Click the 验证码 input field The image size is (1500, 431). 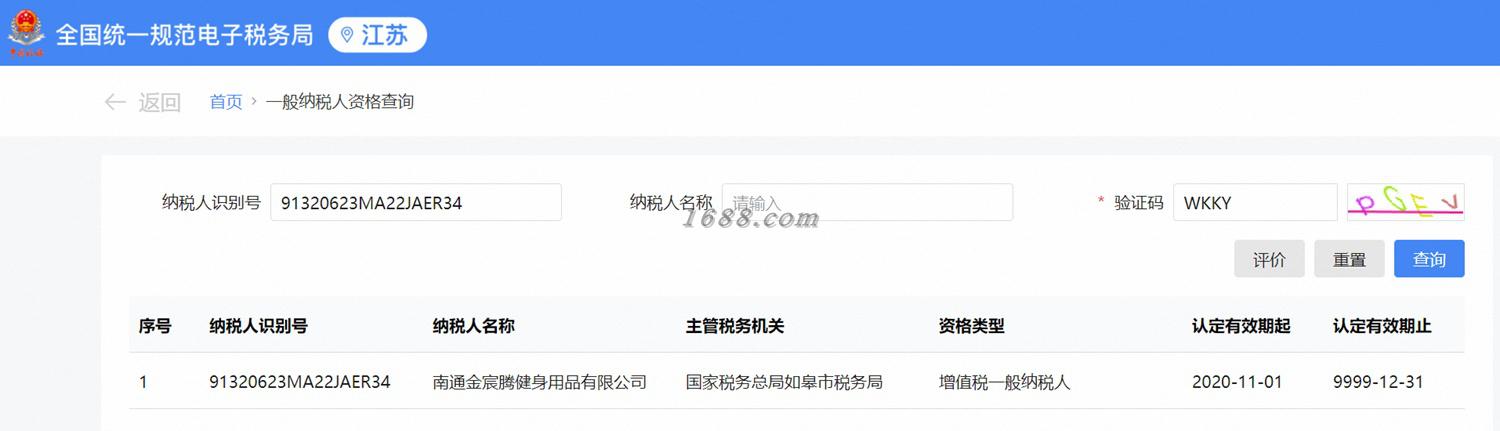[x=1255, y=202]
